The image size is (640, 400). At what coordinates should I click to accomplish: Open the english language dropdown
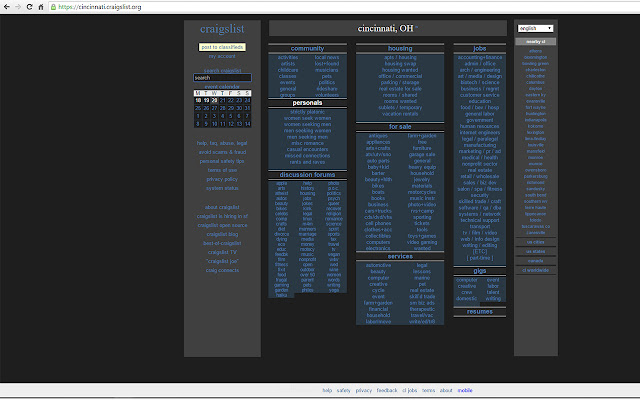click(x=535, y=28)
